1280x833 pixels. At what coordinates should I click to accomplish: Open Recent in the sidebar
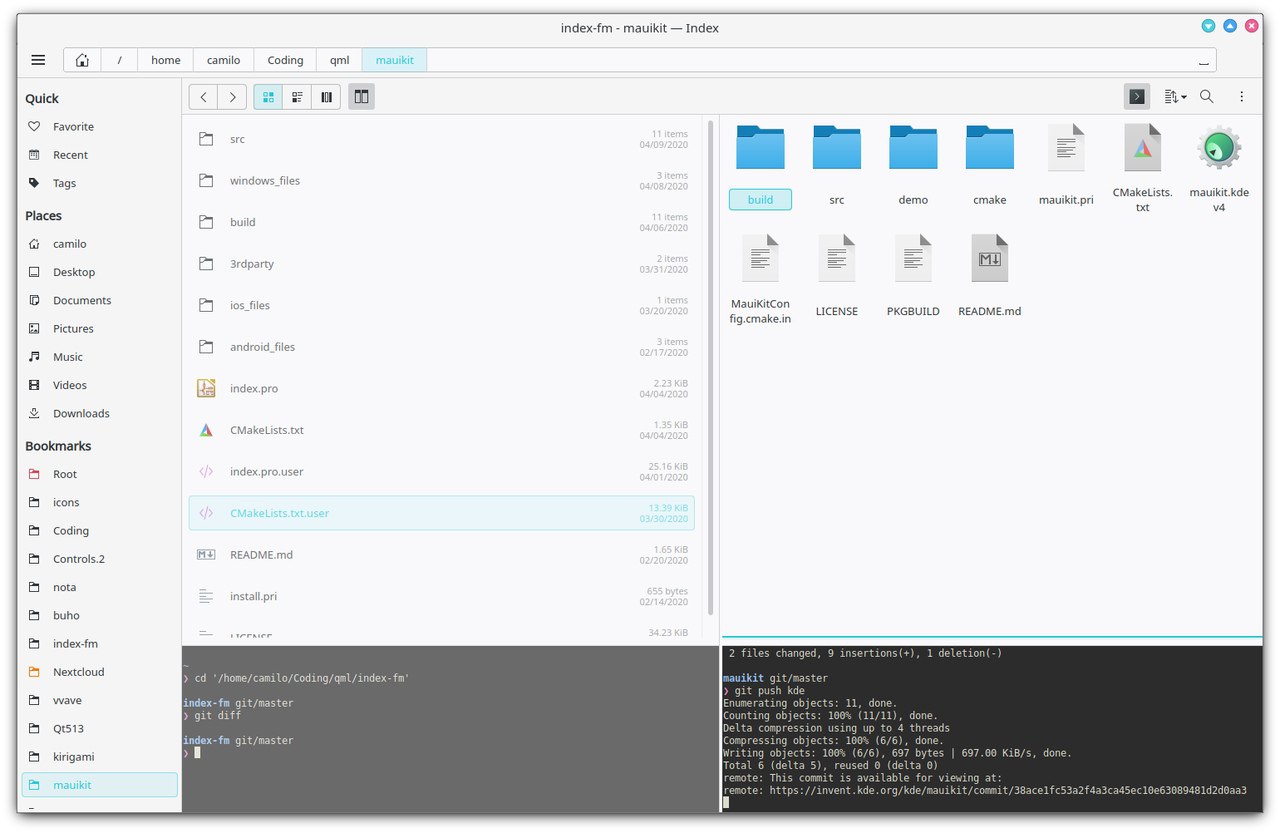(x=100, y=155)
